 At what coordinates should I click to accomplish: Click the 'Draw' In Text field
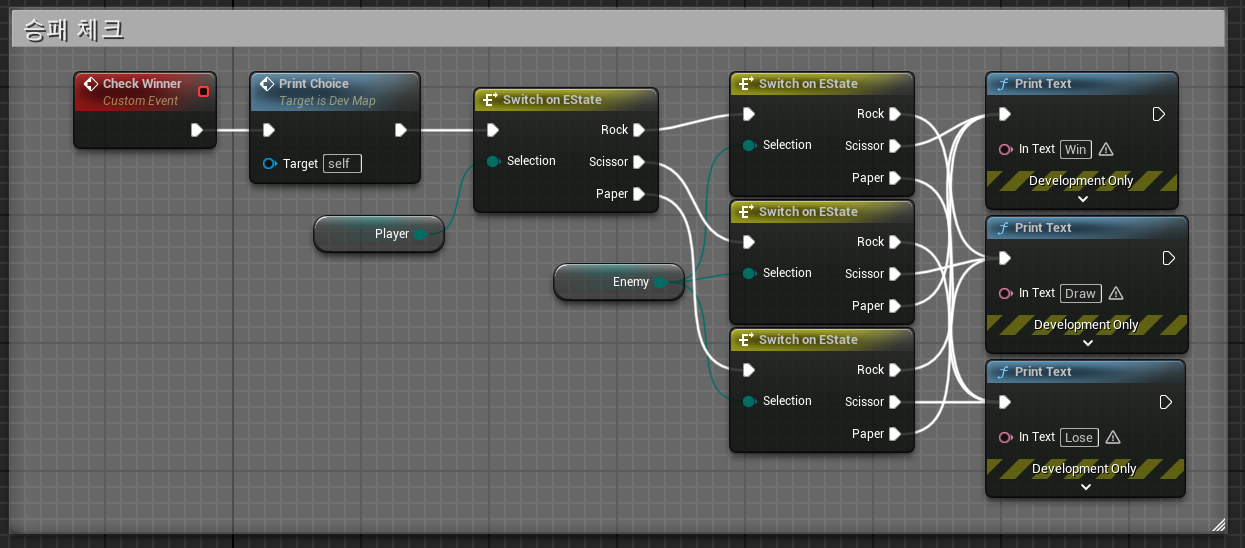[1080, 293]
